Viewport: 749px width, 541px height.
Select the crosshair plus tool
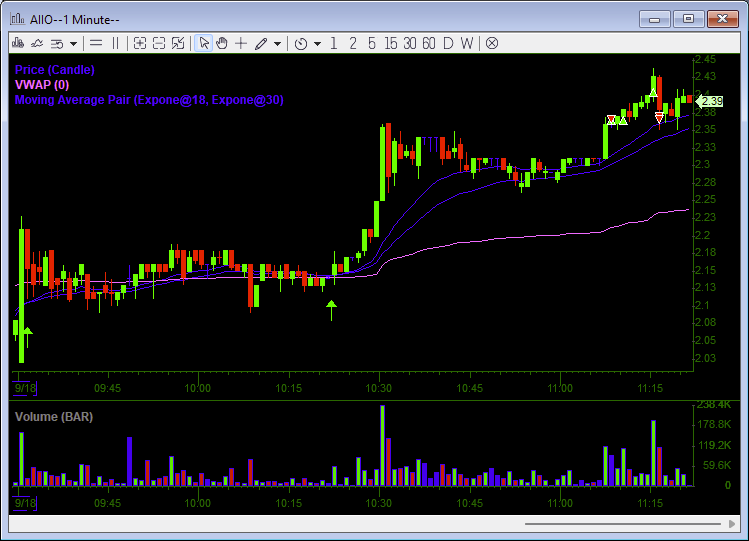click(x=241, y=43)
